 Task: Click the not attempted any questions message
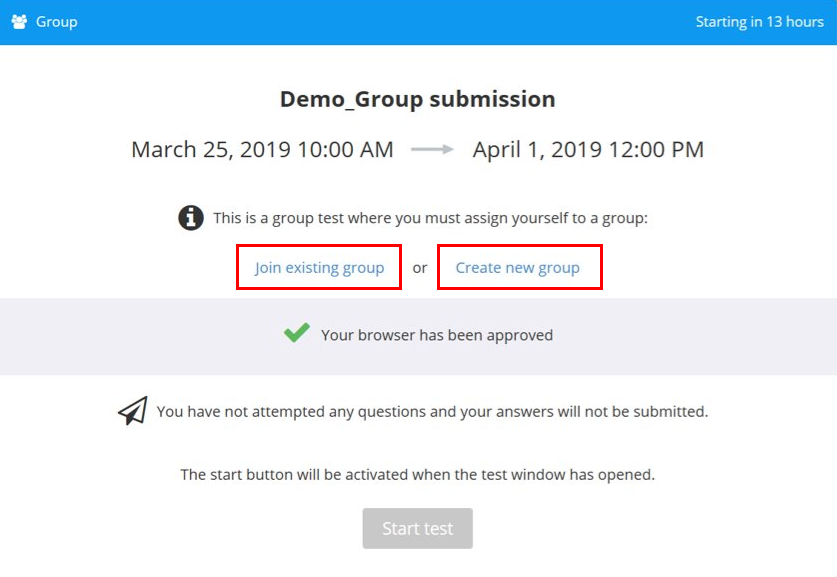tap(432, 412)
